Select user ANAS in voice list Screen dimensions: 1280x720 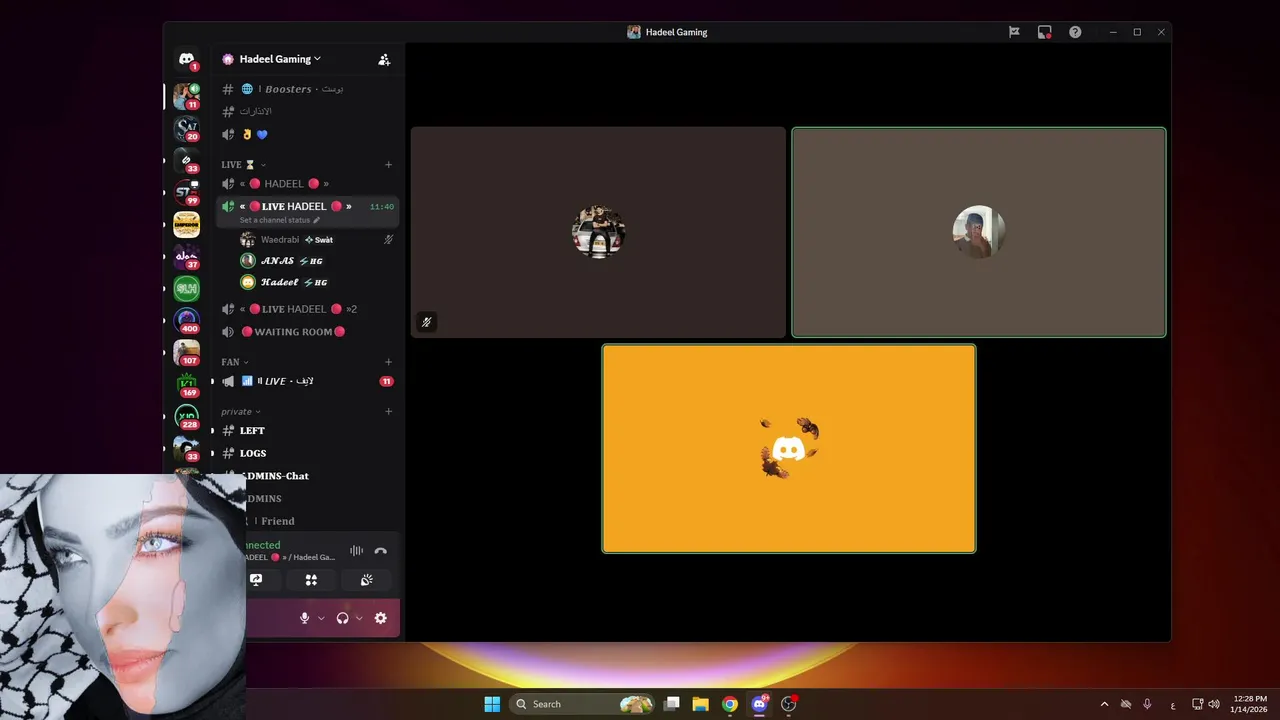[316, 261]
